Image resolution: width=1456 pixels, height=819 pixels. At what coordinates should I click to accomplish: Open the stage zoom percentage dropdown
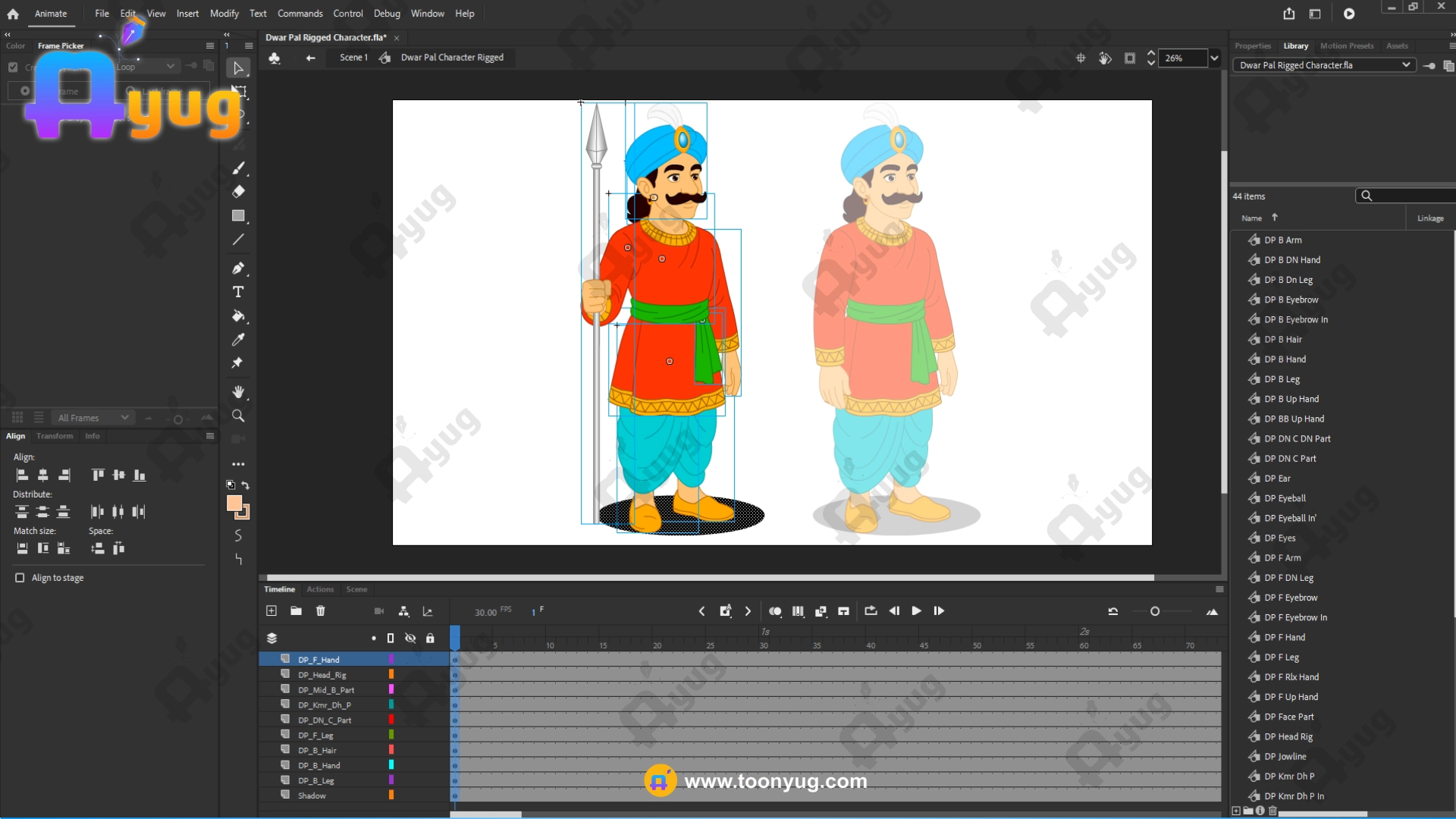(1214, 58)
